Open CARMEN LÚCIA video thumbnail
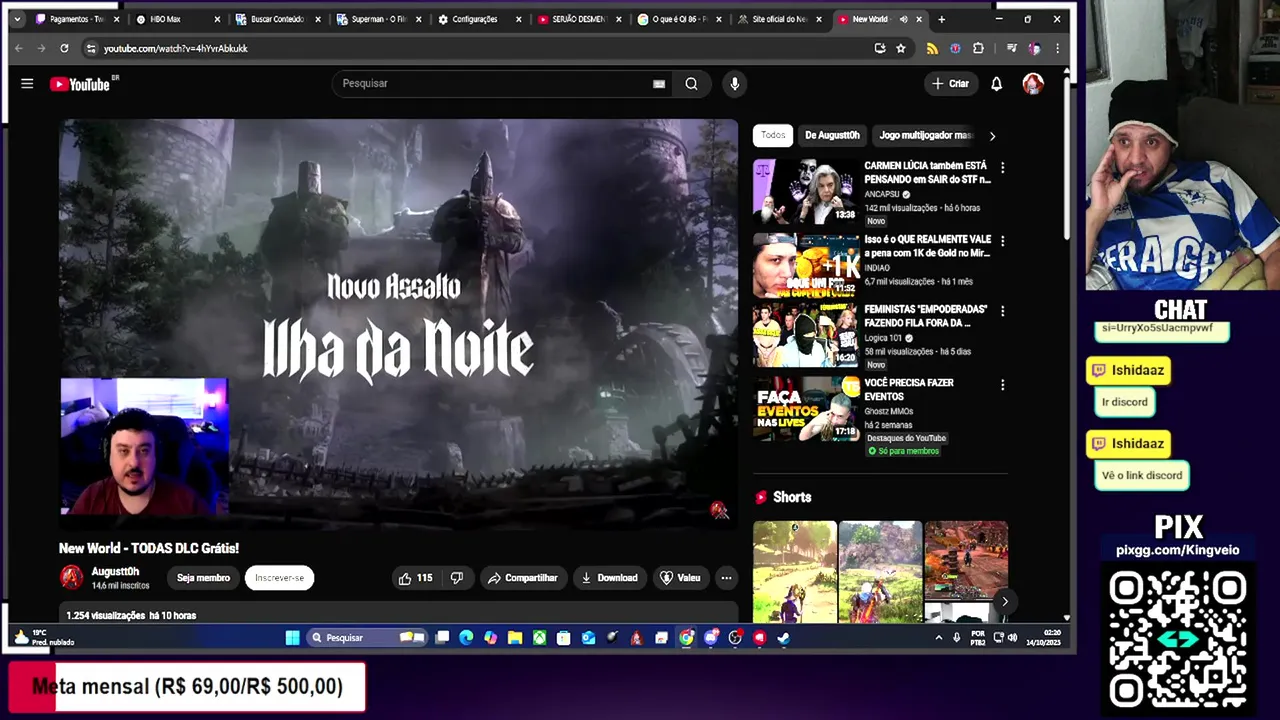 point(805,191)
